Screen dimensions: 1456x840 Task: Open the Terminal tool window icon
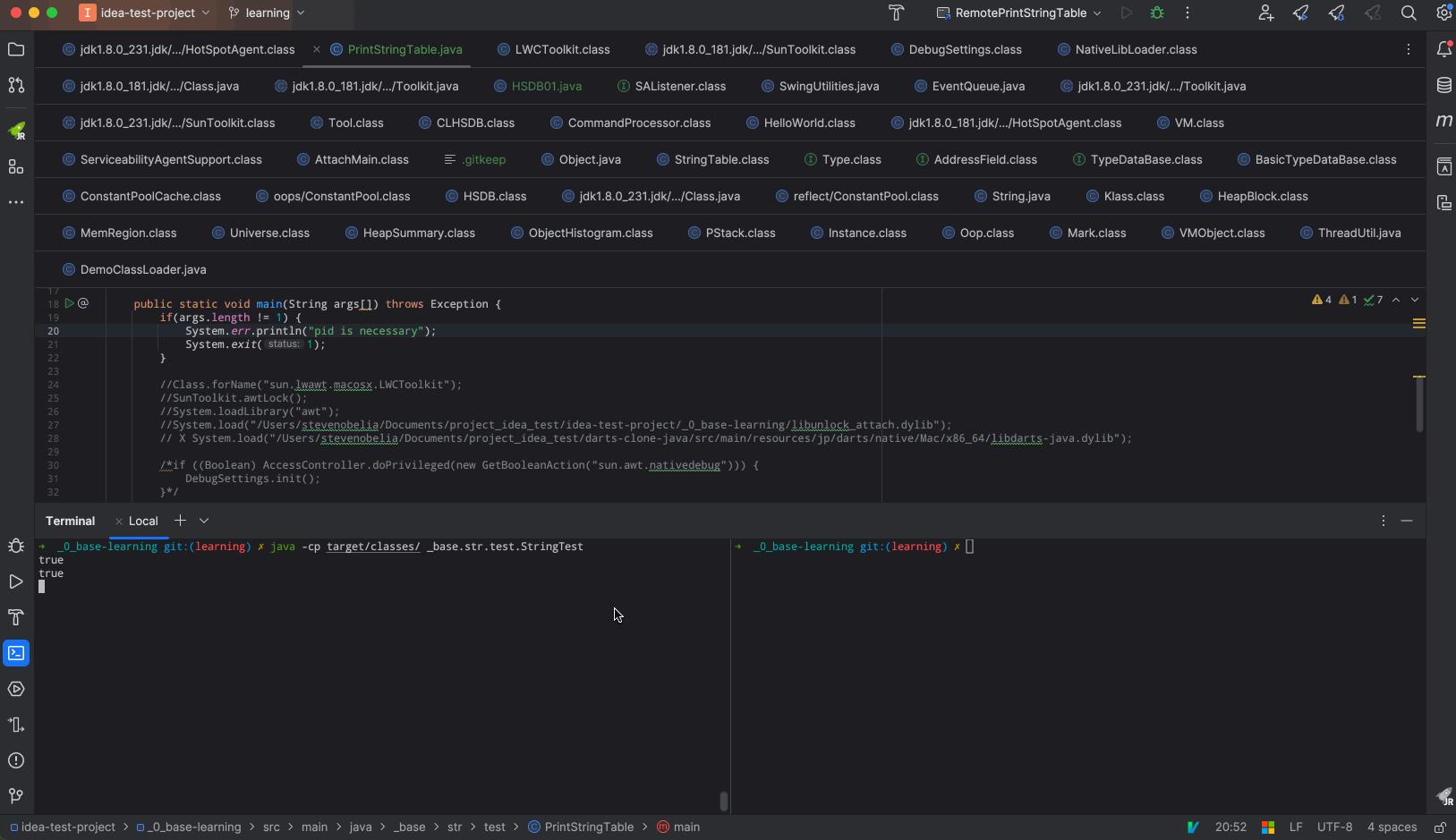click(16, 653)
